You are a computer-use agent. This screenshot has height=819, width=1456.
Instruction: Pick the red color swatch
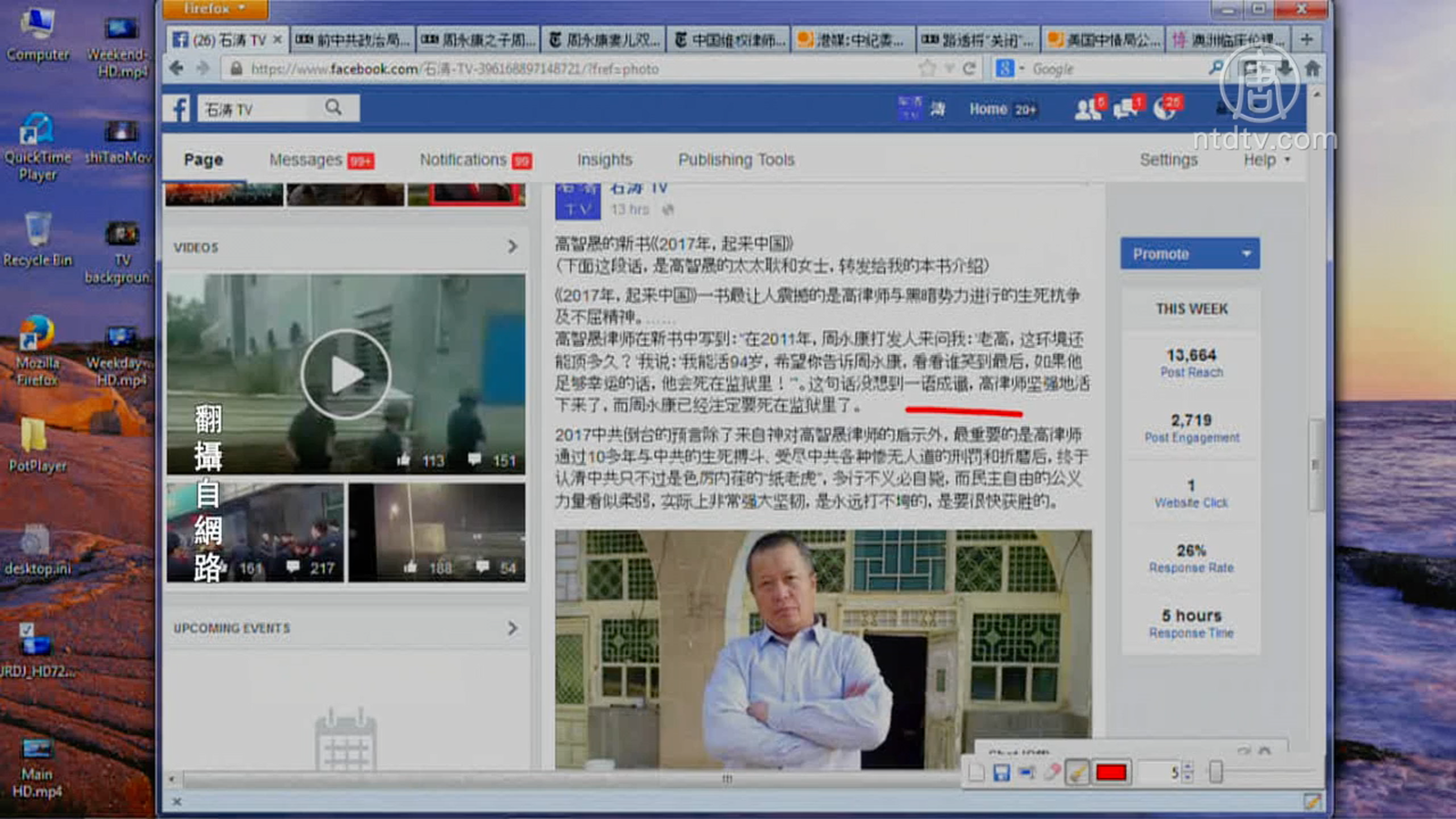click(1111, 773)
